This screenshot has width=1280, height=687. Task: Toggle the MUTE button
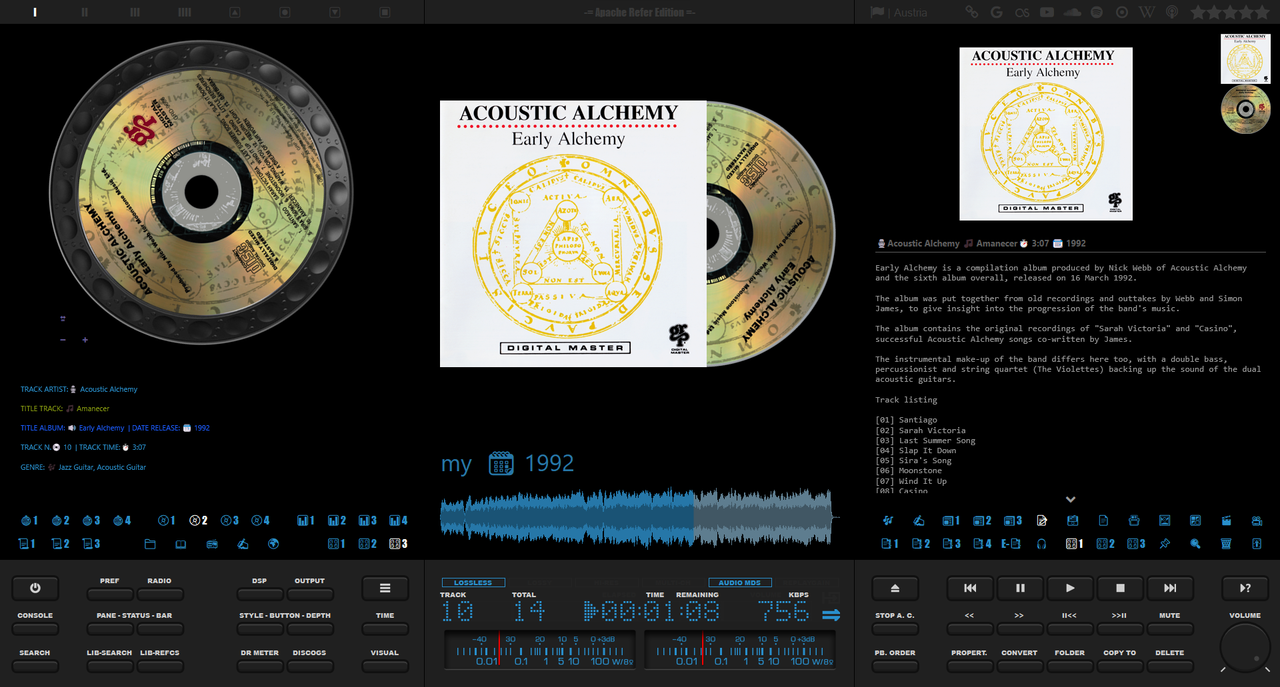[x=1170, y=629]
